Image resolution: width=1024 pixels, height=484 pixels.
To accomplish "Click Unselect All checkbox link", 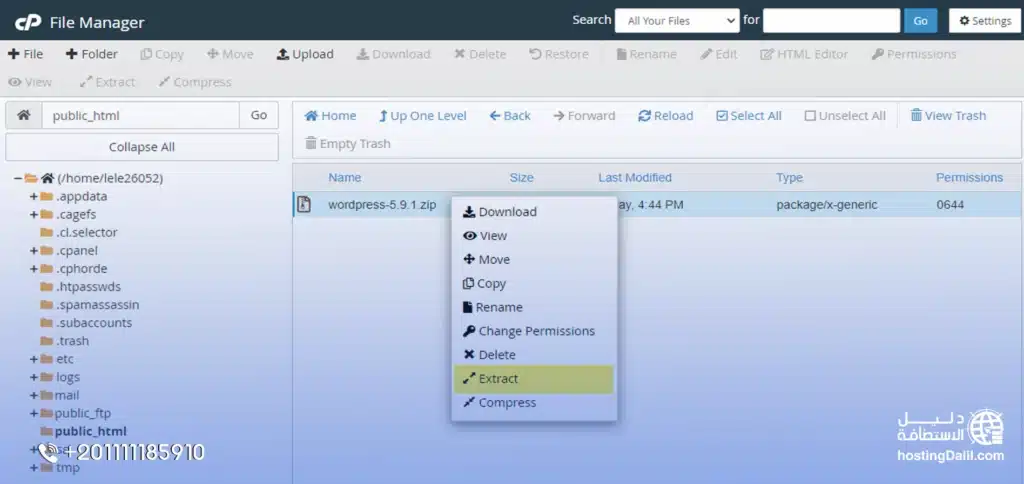I will (x=845, y=116).
